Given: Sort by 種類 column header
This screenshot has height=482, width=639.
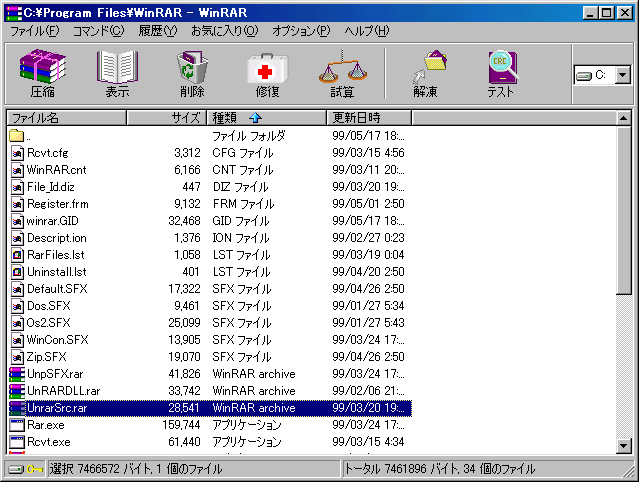Looking at the screenshot, I should (x=267, y=118).
